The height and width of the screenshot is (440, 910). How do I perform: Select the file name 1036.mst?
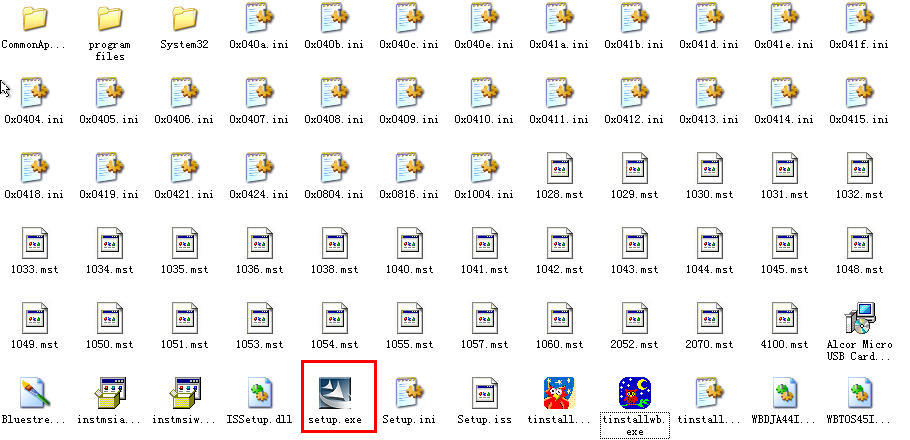(x=259, y=269)
